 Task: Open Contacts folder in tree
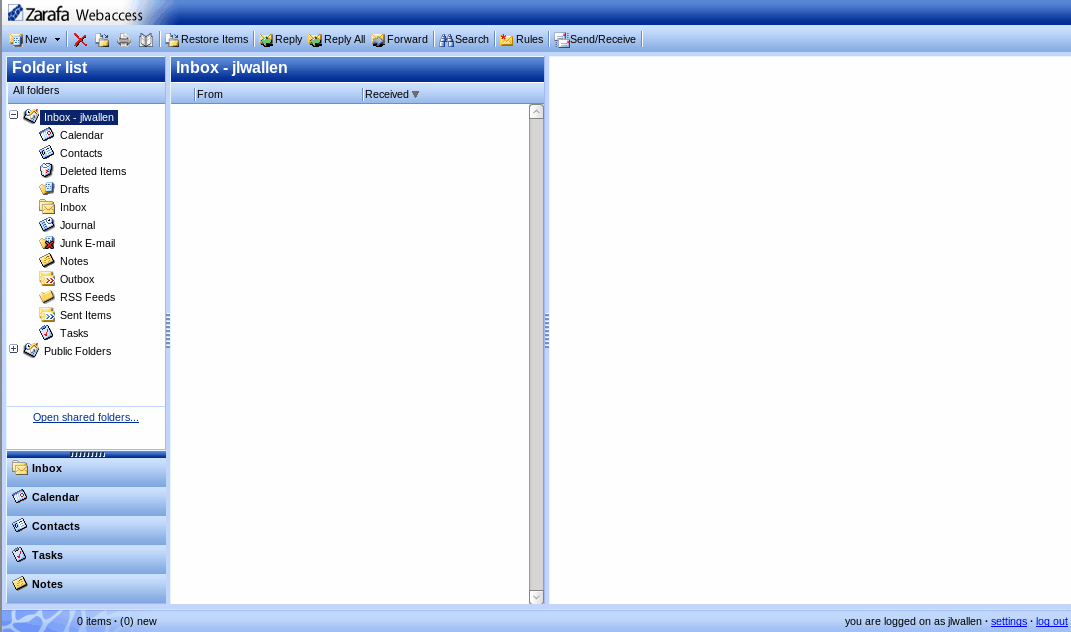pos(81,153)
